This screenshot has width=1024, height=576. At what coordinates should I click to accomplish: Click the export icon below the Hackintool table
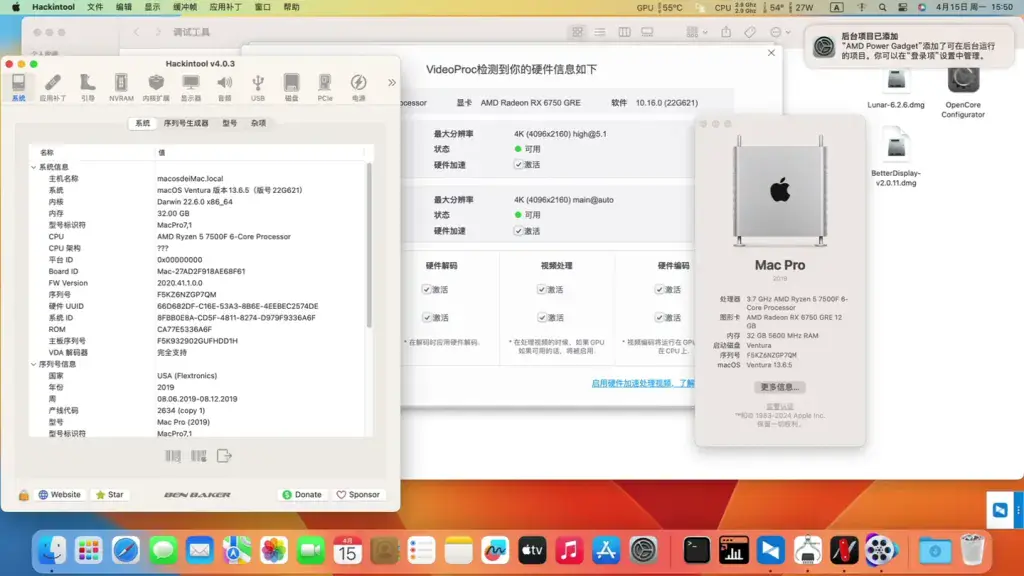[x=224, y=456]
